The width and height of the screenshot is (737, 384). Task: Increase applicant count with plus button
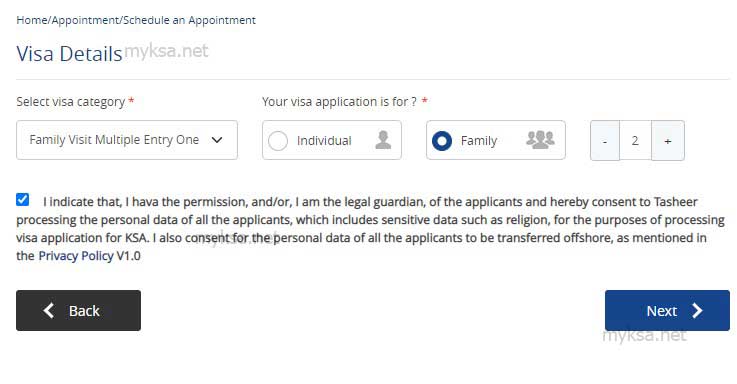(x=668, y=141)
